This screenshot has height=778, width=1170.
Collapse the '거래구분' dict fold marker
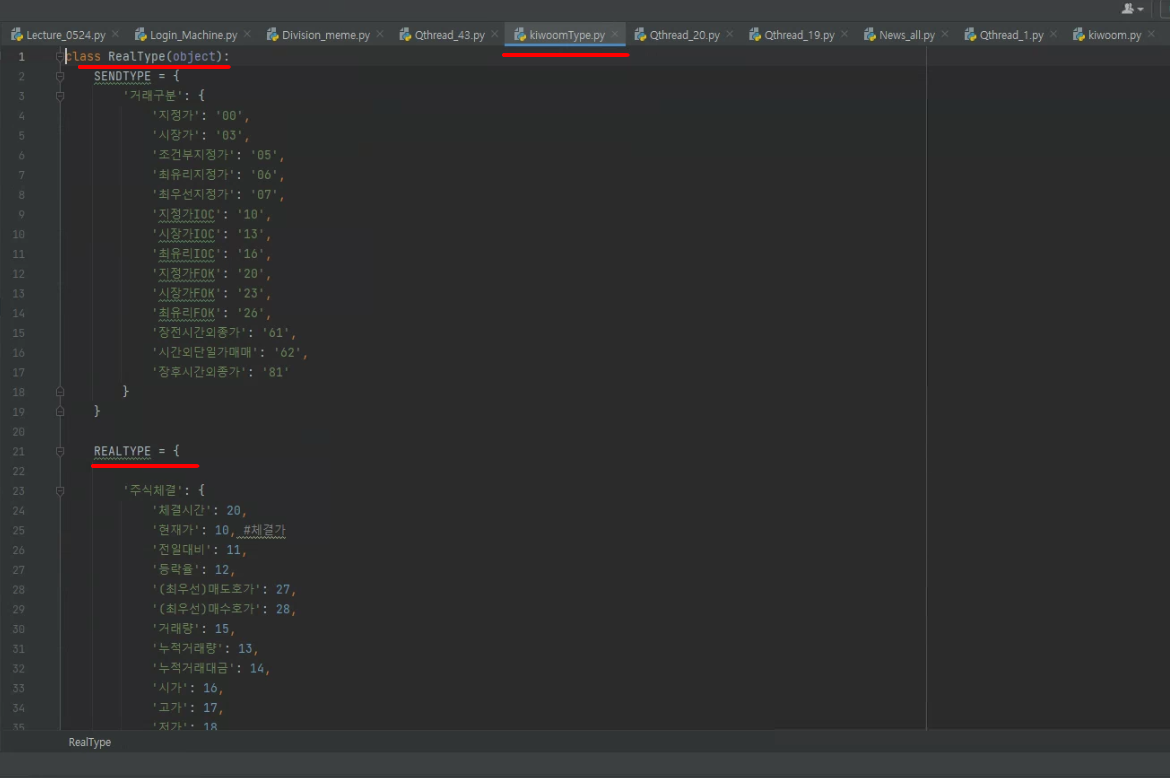click(x=60, y=96)
